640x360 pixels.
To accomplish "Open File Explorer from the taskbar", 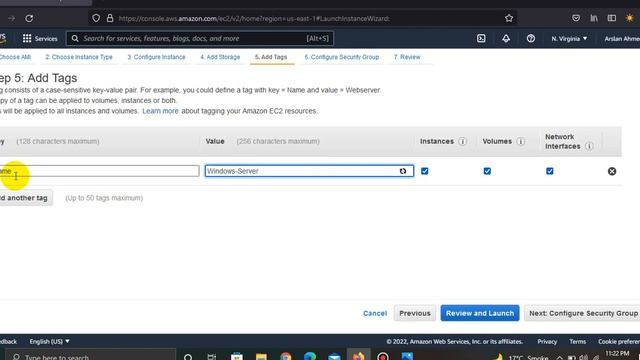I will coord(261,356).
